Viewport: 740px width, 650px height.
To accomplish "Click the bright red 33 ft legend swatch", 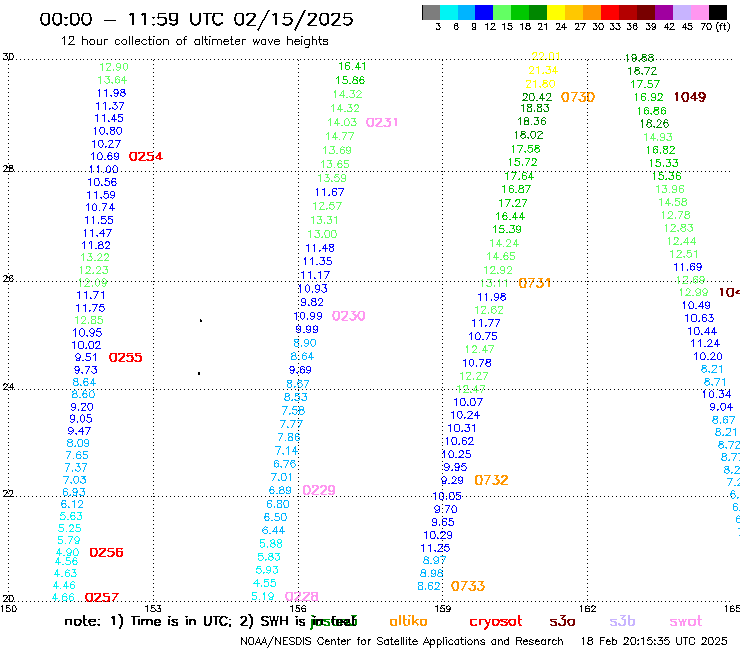I will (x=610, y=12).
